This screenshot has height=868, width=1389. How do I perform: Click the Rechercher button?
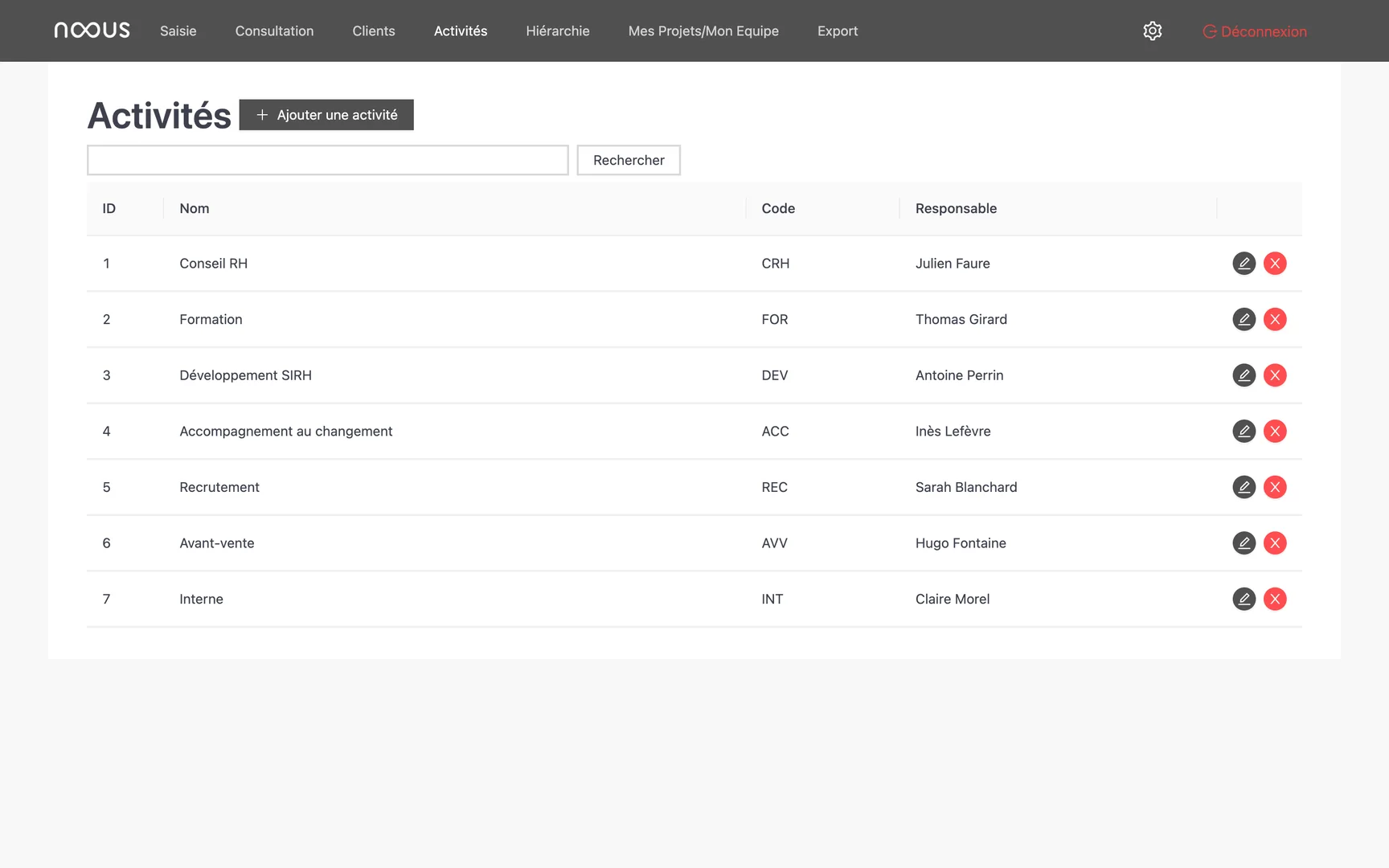629,160
